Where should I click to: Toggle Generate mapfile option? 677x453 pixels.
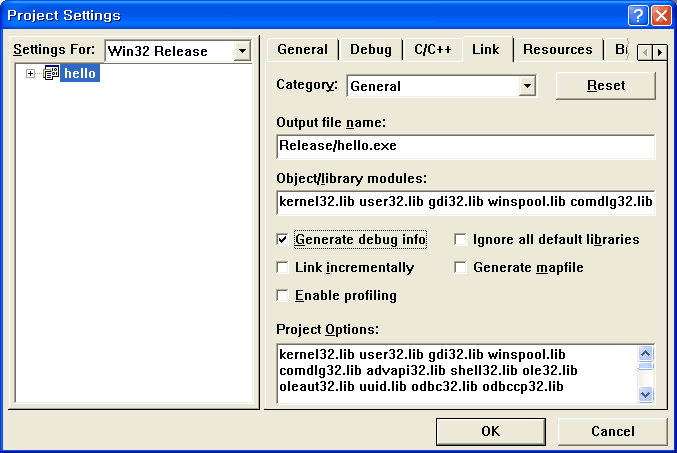tap(461, 268)
